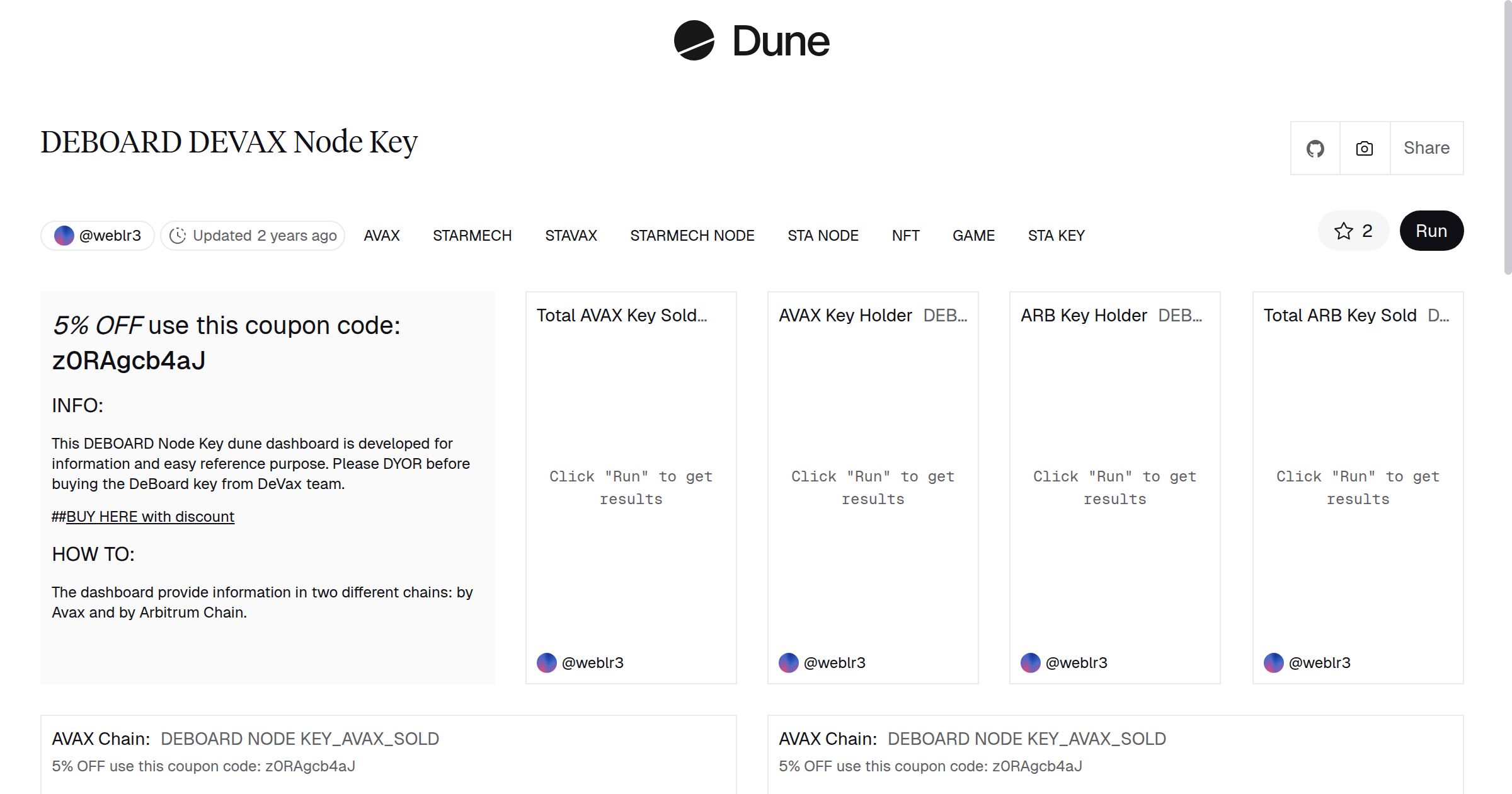This screenshot has height=794, width=1512.
Task: Open the BUY HERE with discount link
Action: tap(151, 516)
